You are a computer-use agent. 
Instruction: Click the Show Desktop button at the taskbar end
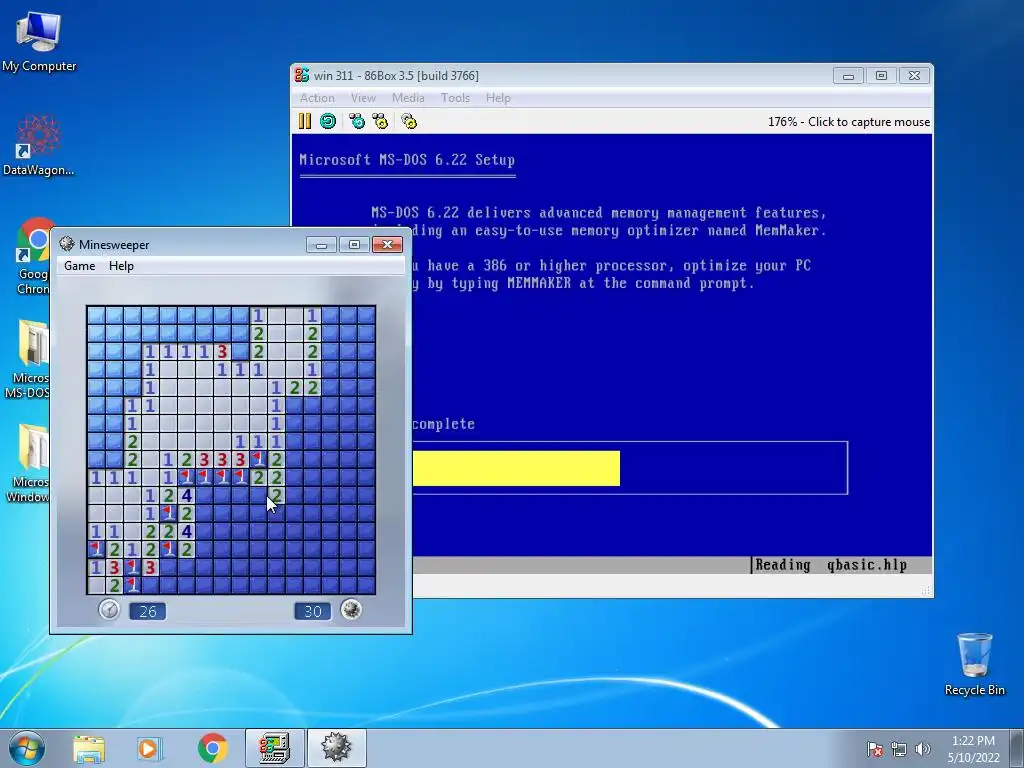(x=1017, y=748)
